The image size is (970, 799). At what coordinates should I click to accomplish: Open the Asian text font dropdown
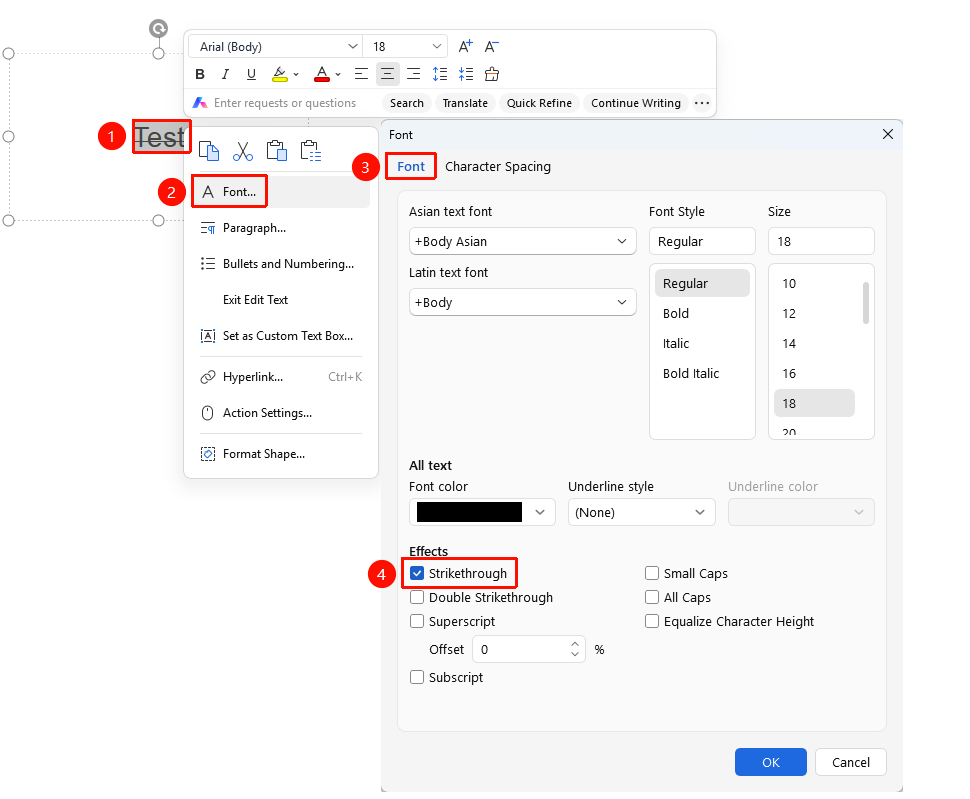523,241
